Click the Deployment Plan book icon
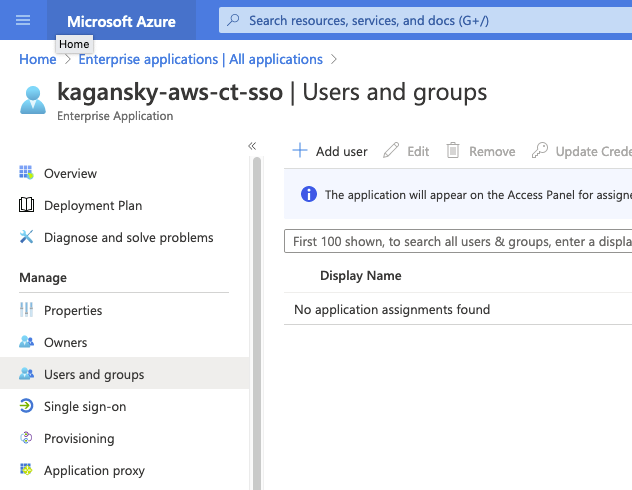Screen dimensions: 632x490 pos(27,205)
